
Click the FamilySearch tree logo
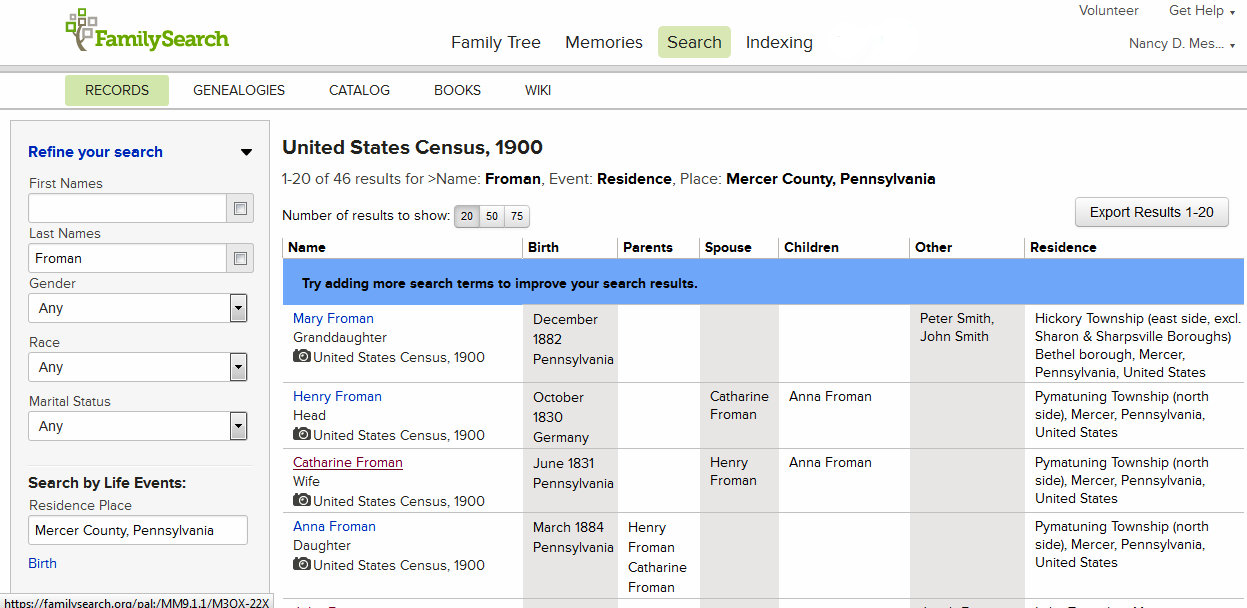point(80,31)
